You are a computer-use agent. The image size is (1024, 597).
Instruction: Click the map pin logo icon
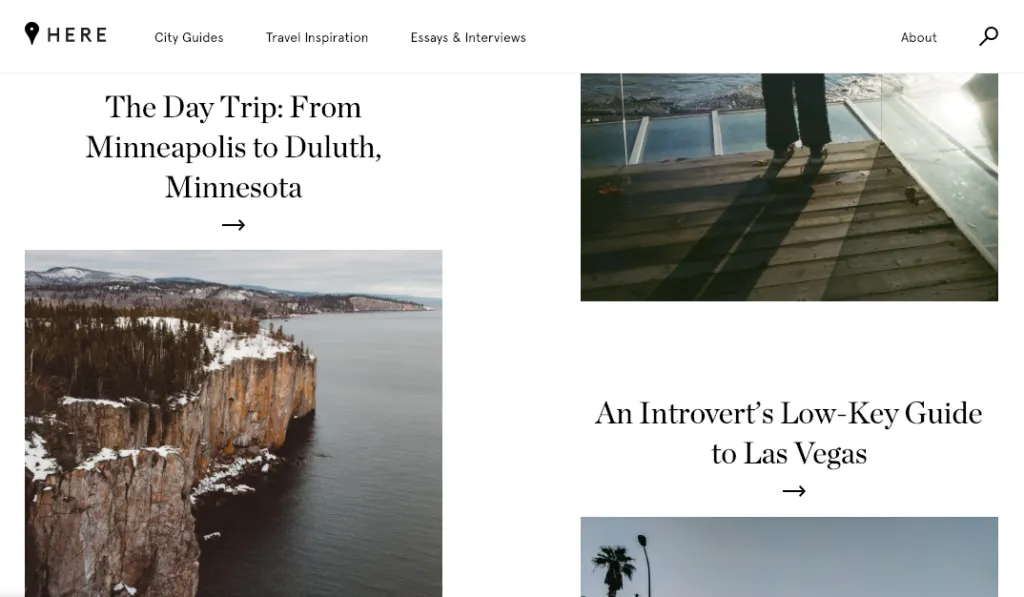point(31,33)
